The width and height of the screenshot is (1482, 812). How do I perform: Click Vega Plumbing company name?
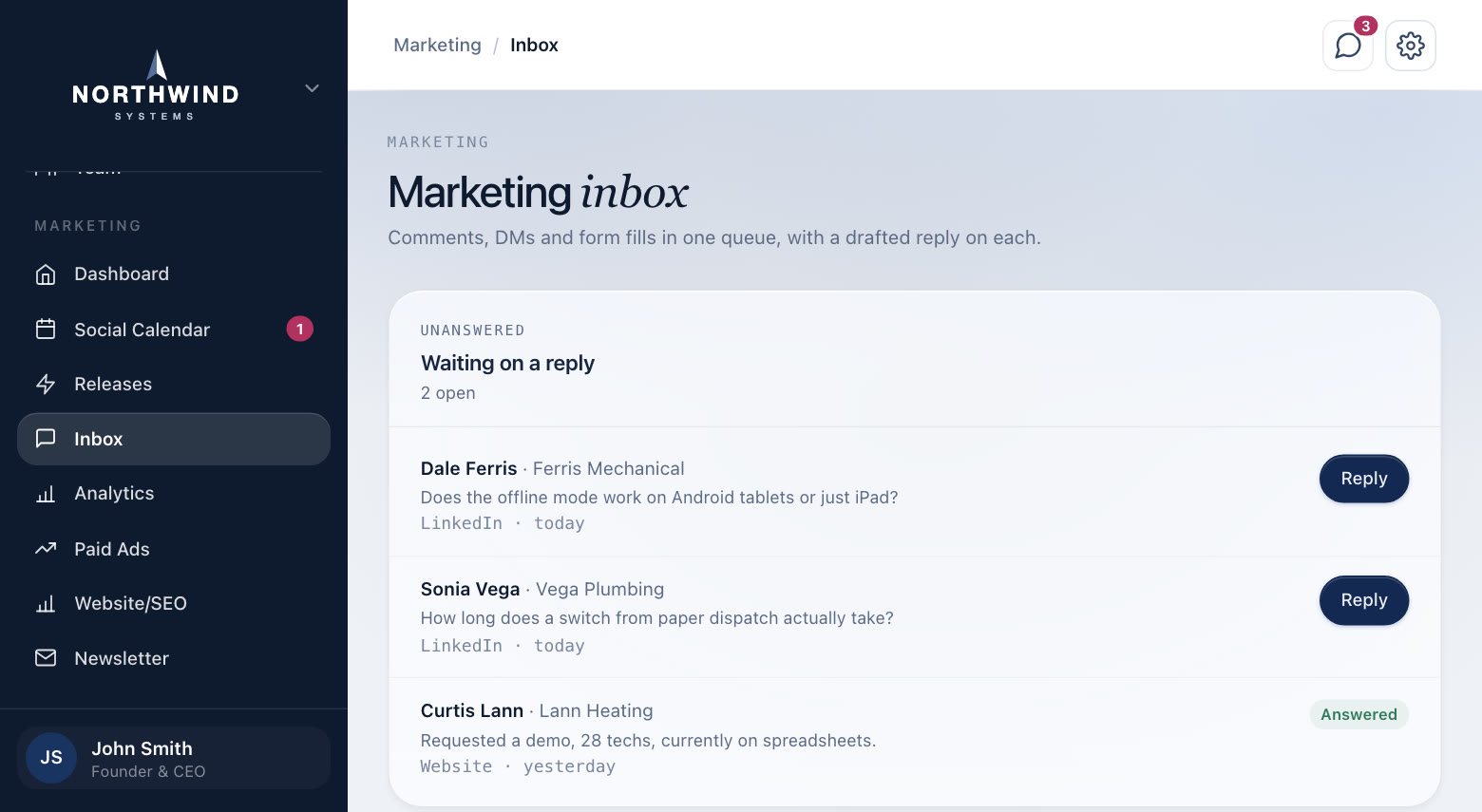pos(600,589)
